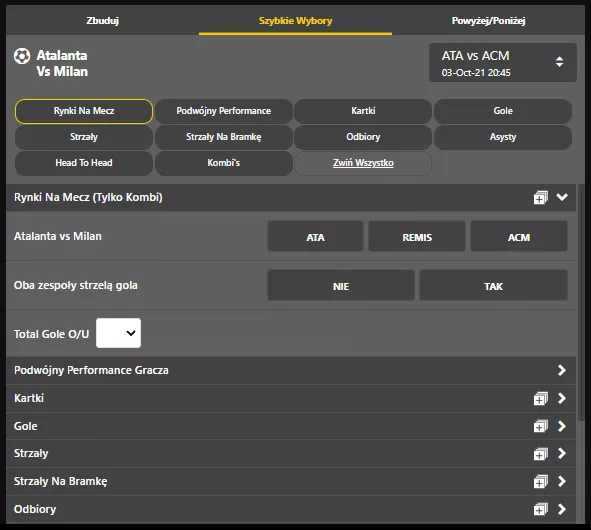Select the Asysty filter pill
Screen dimensions: 591x530
503,137
